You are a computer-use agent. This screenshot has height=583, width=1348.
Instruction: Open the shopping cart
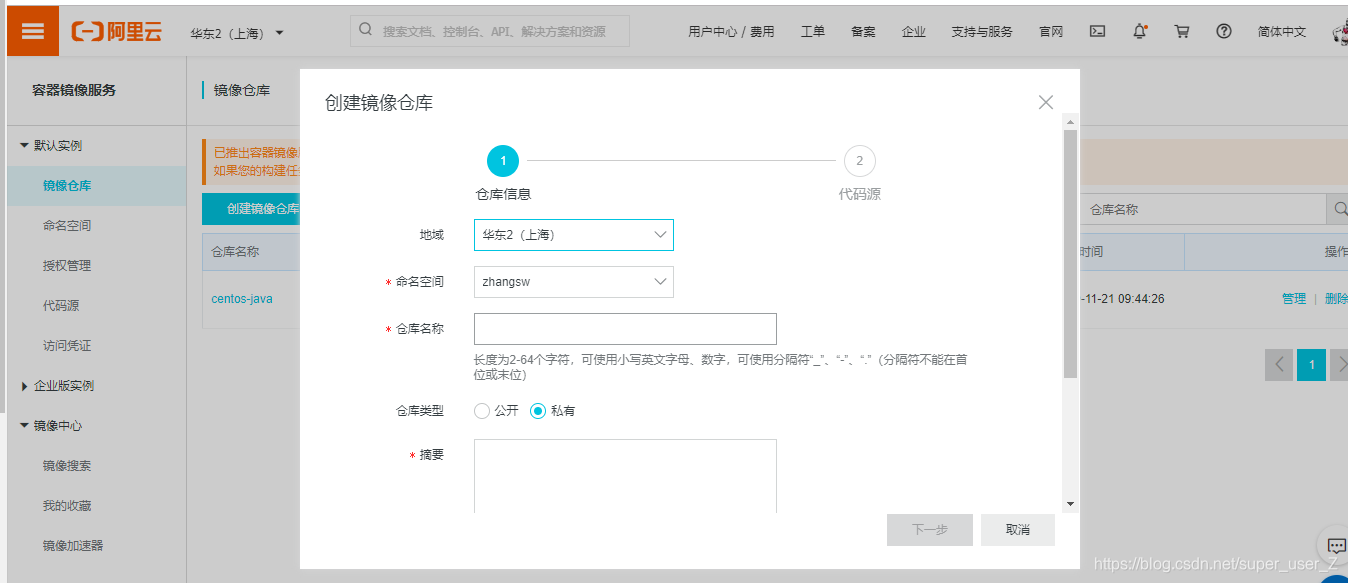point(1182,31)
